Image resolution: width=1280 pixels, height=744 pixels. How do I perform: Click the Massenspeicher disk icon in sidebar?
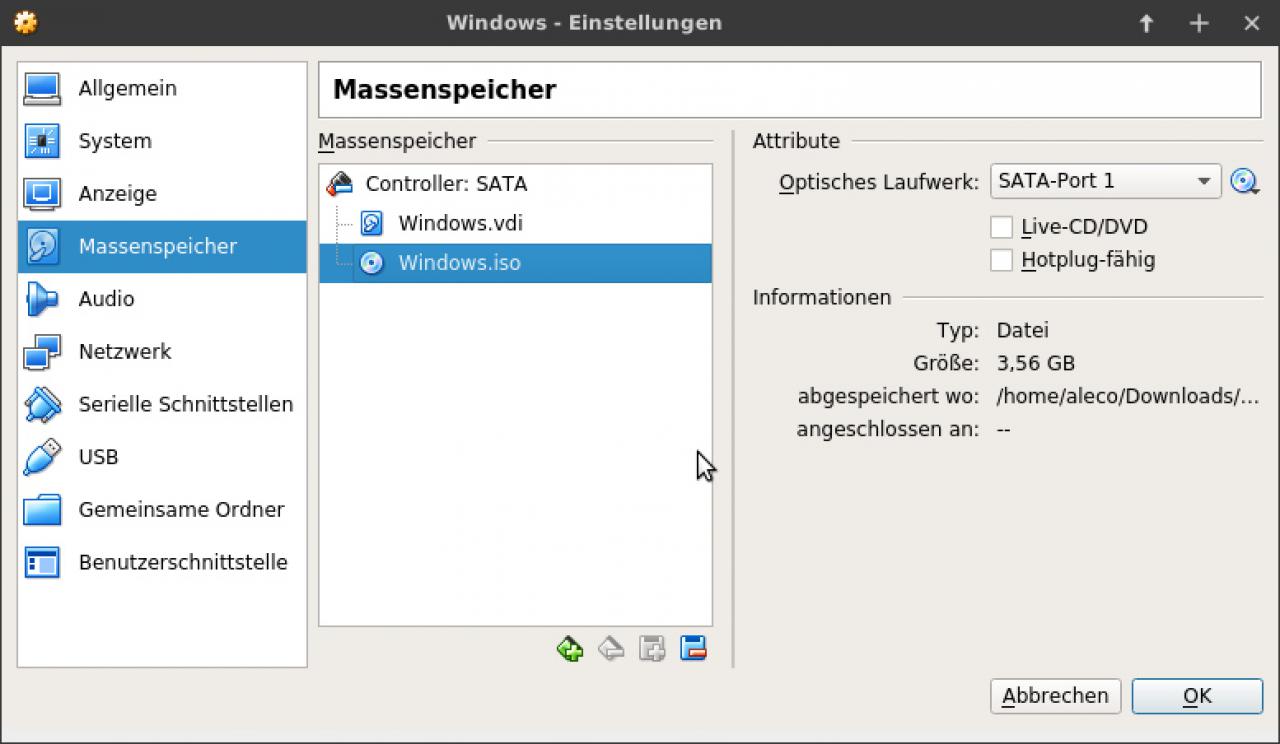pyautogui.click(x=43, y=246)
